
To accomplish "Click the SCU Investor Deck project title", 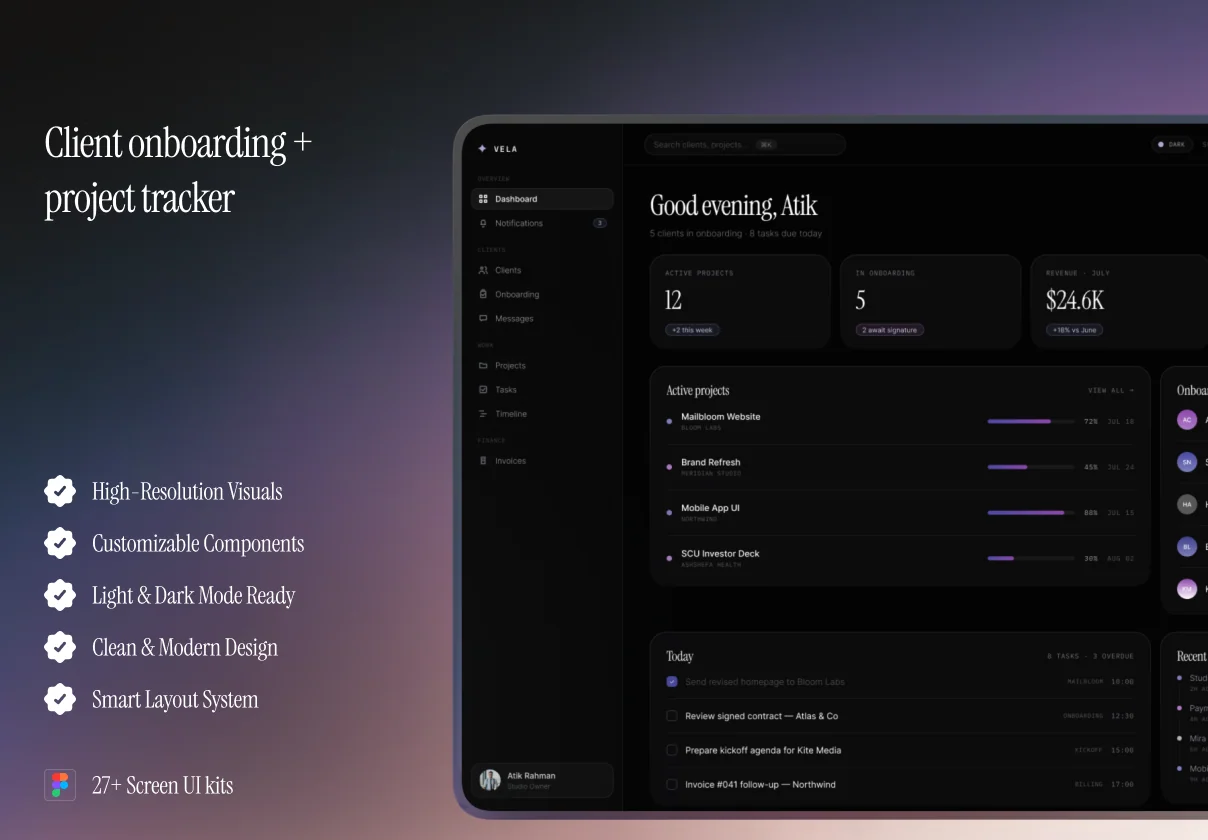I will click(720, 553).
